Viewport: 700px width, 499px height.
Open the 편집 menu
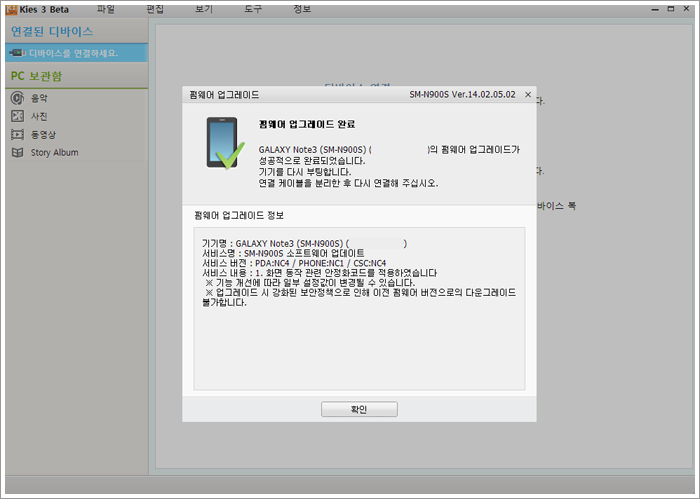tap(155, 9)
